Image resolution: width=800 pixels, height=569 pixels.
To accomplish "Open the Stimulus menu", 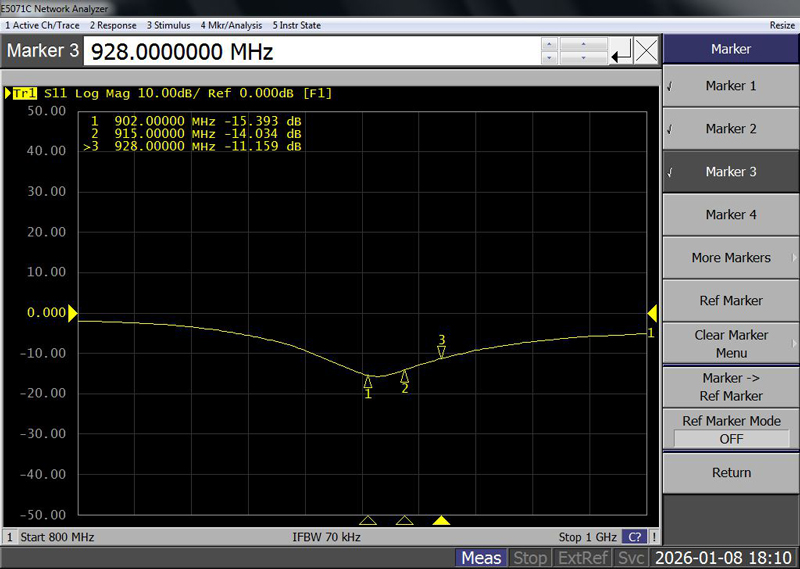I will (x=170, y=25).
